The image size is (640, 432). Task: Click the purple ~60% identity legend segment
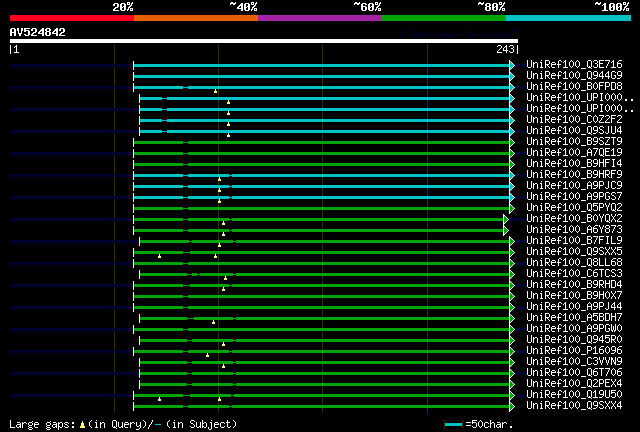tap(320, 18)
